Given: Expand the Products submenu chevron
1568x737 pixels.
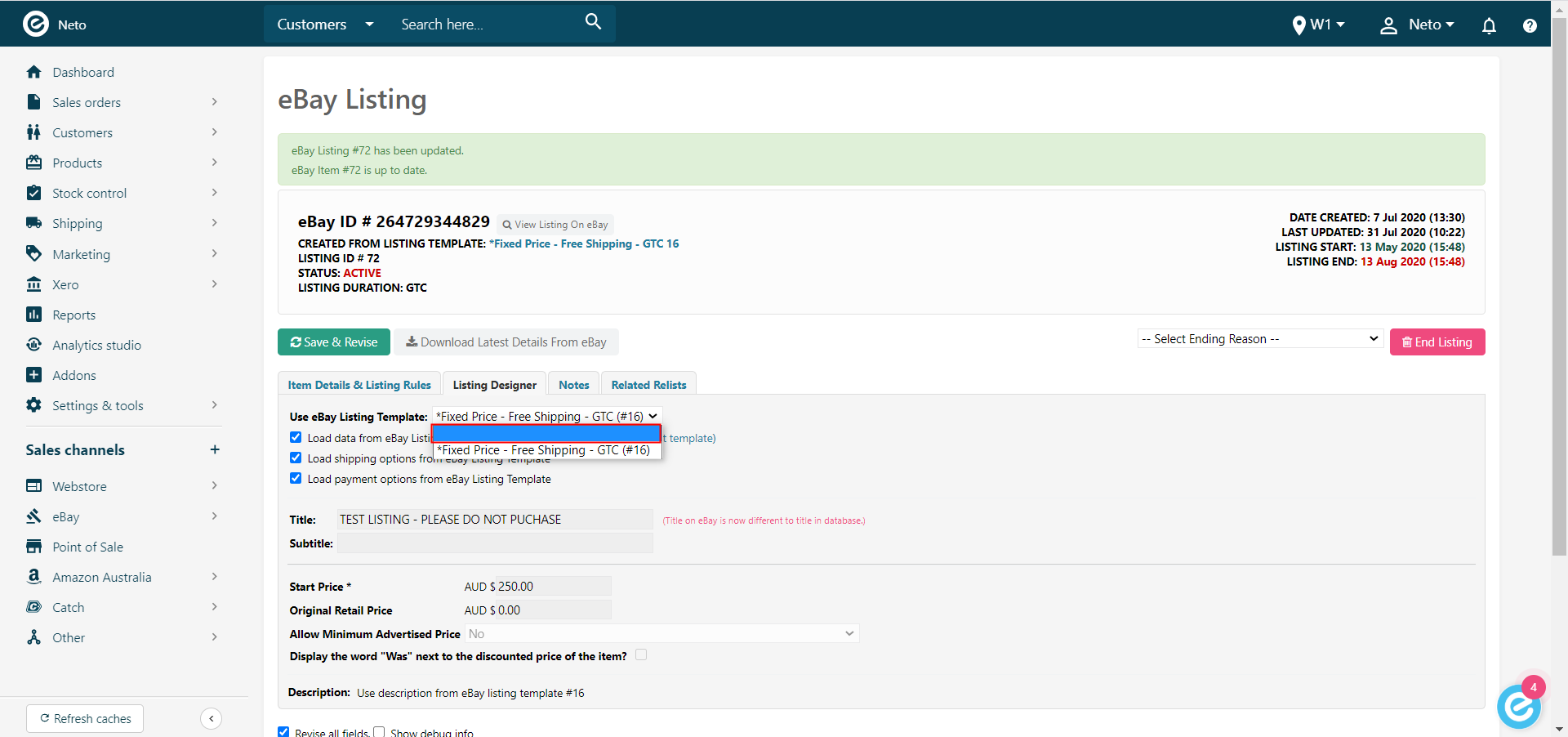Looking at the screenshot, I should pos(215,163).
